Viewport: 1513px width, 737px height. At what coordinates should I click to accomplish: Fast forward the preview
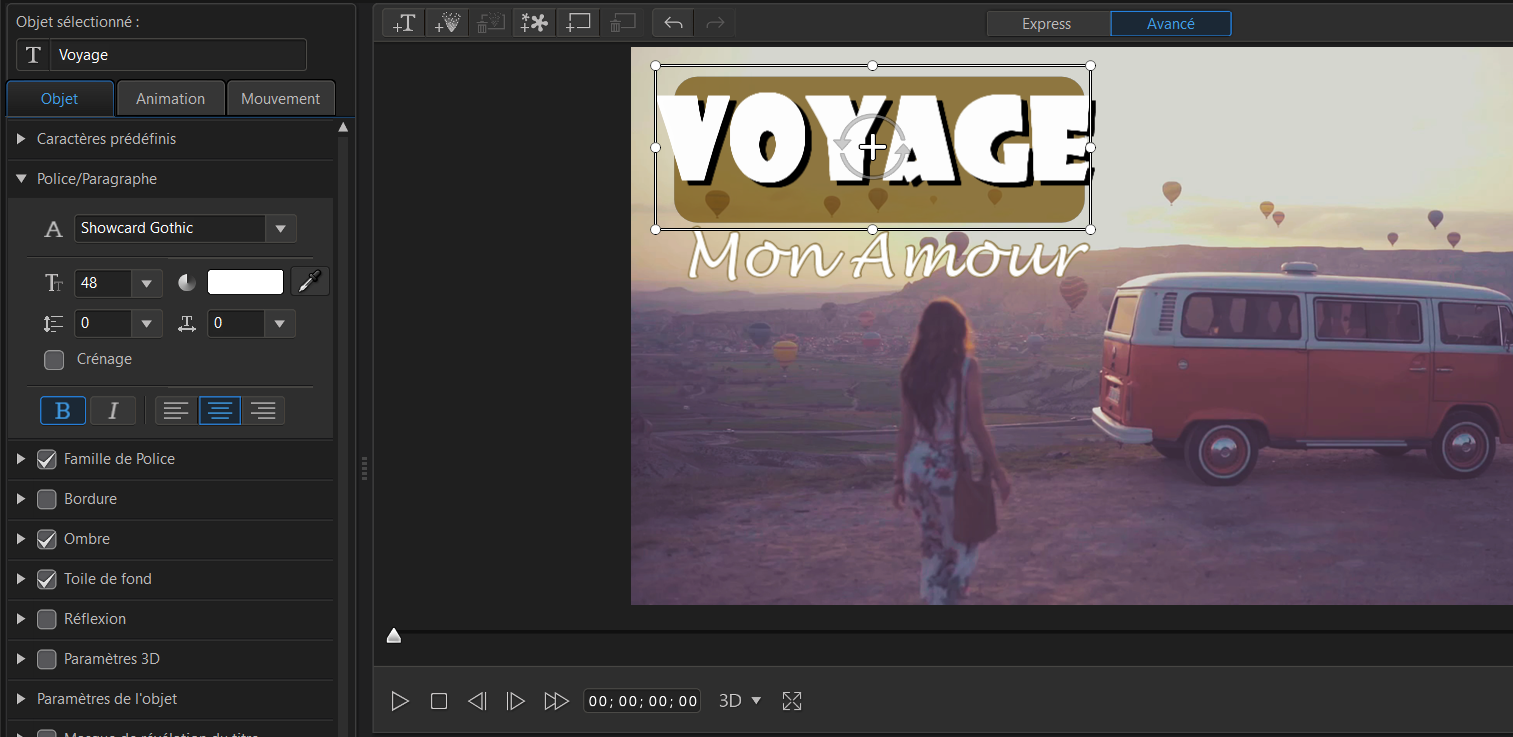coord(556,701)
